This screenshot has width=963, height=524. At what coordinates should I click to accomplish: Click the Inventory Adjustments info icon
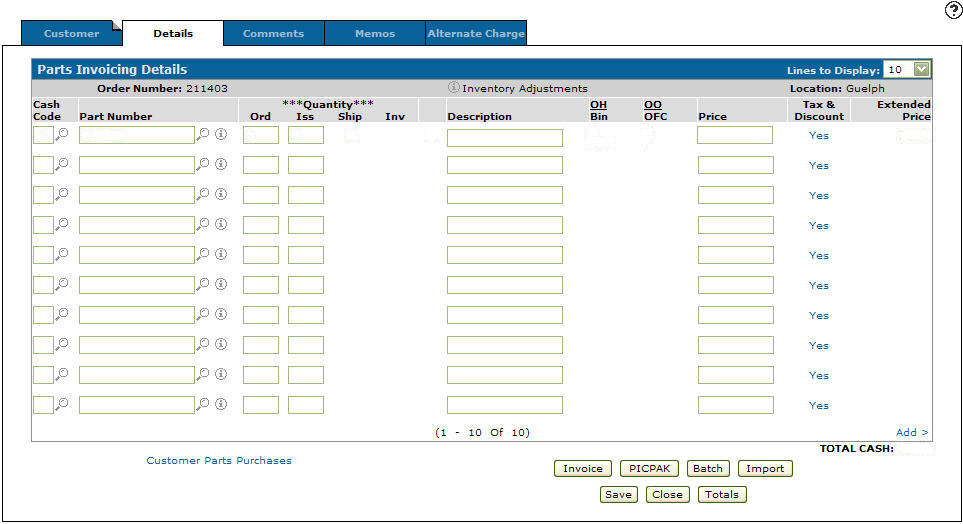[453, 88]
